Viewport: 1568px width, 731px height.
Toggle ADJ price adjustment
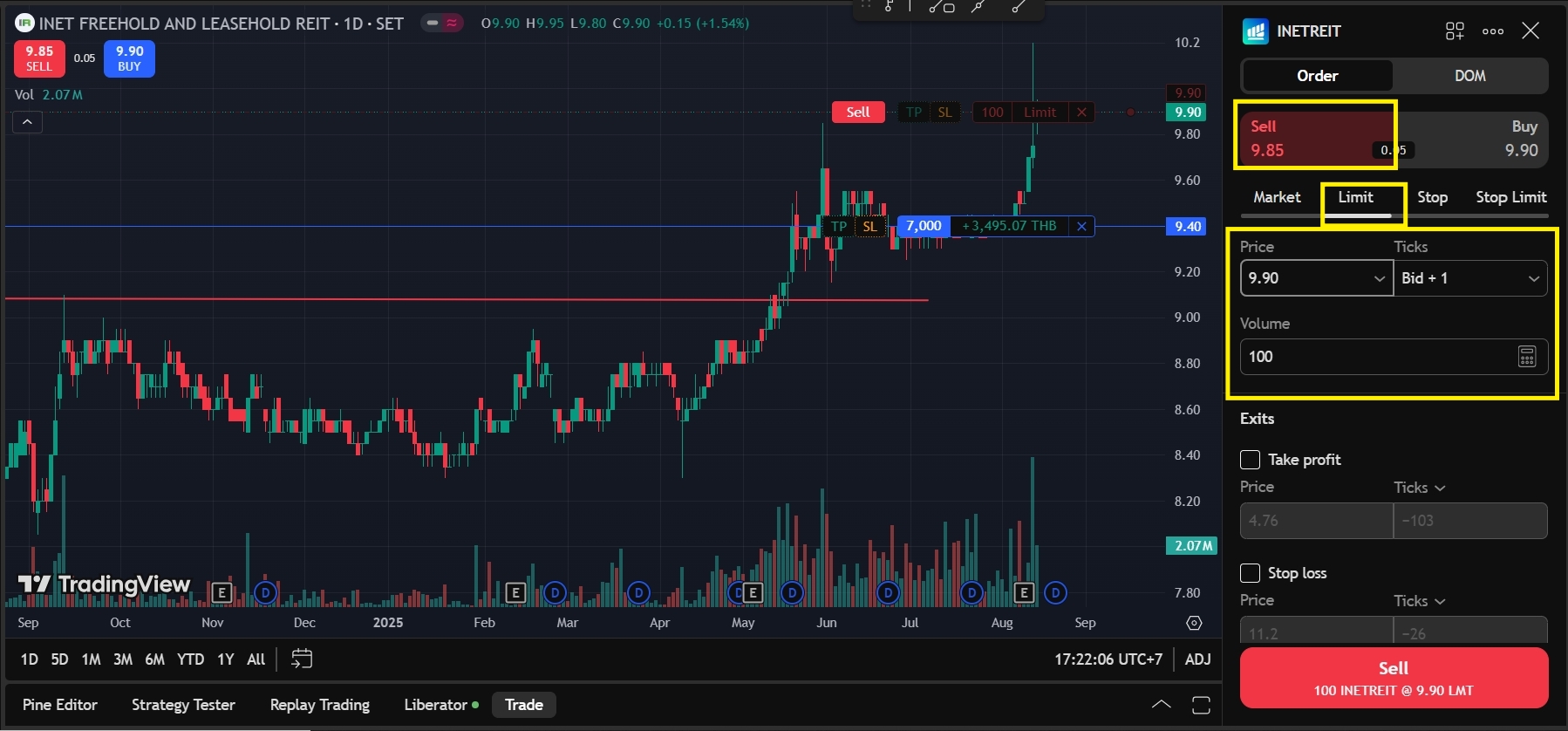[1197, 659]
